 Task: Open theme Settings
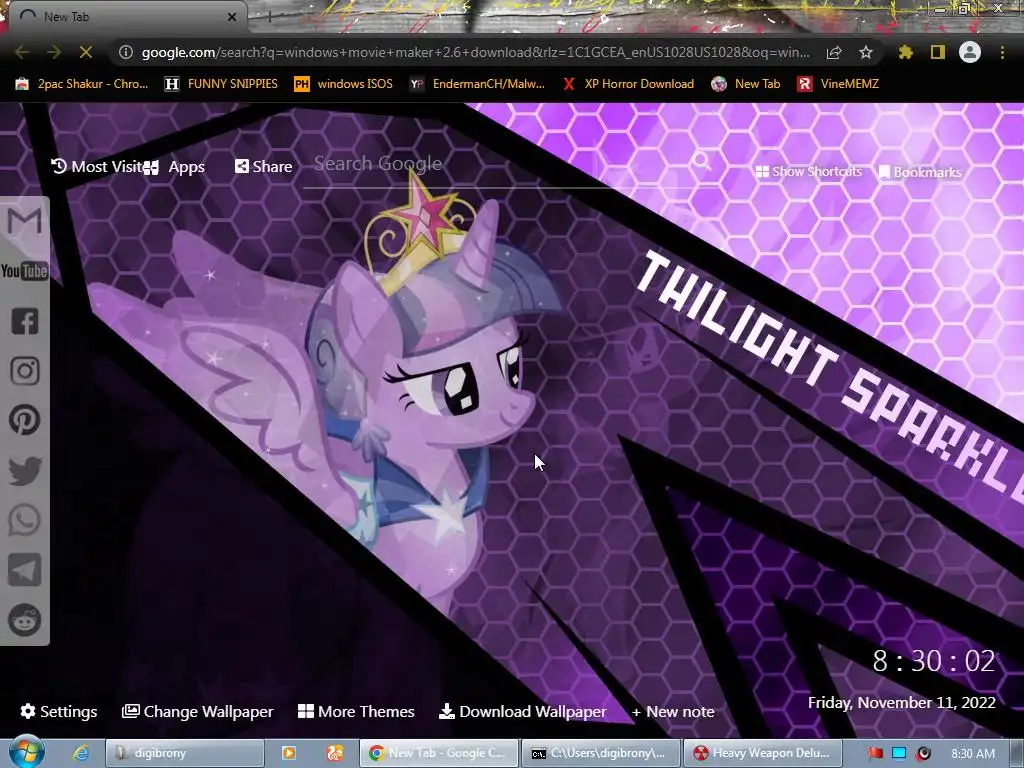[x=59, y=711]
